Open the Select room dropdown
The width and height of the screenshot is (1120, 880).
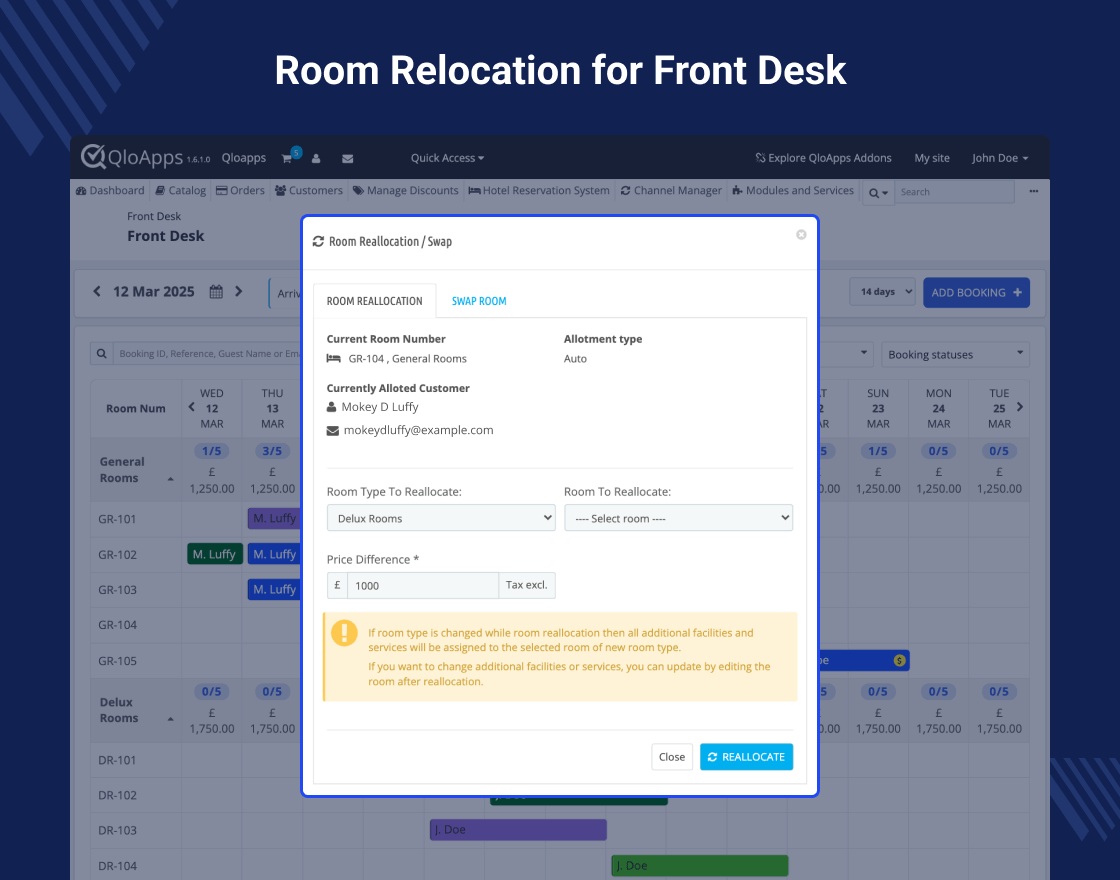[678, 518]
